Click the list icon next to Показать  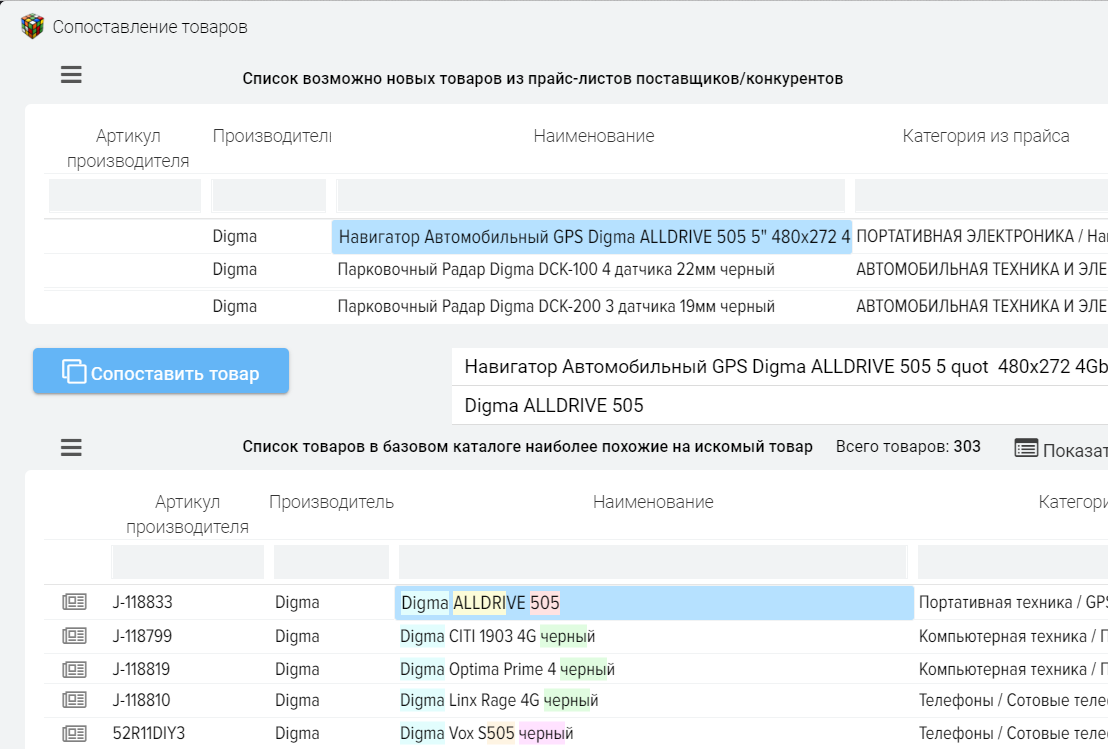[x=1025, y=448]
